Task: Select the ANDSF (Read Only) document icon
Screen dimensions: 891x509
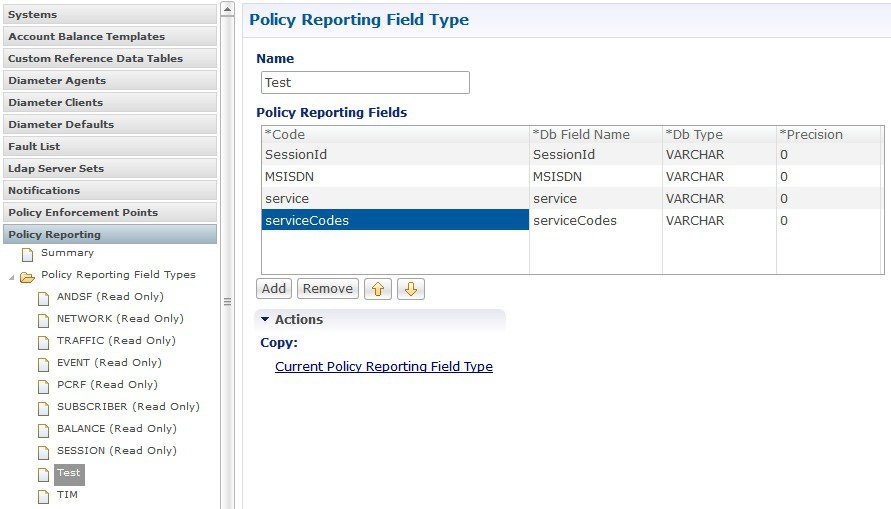Action: (x=43, y=298)
